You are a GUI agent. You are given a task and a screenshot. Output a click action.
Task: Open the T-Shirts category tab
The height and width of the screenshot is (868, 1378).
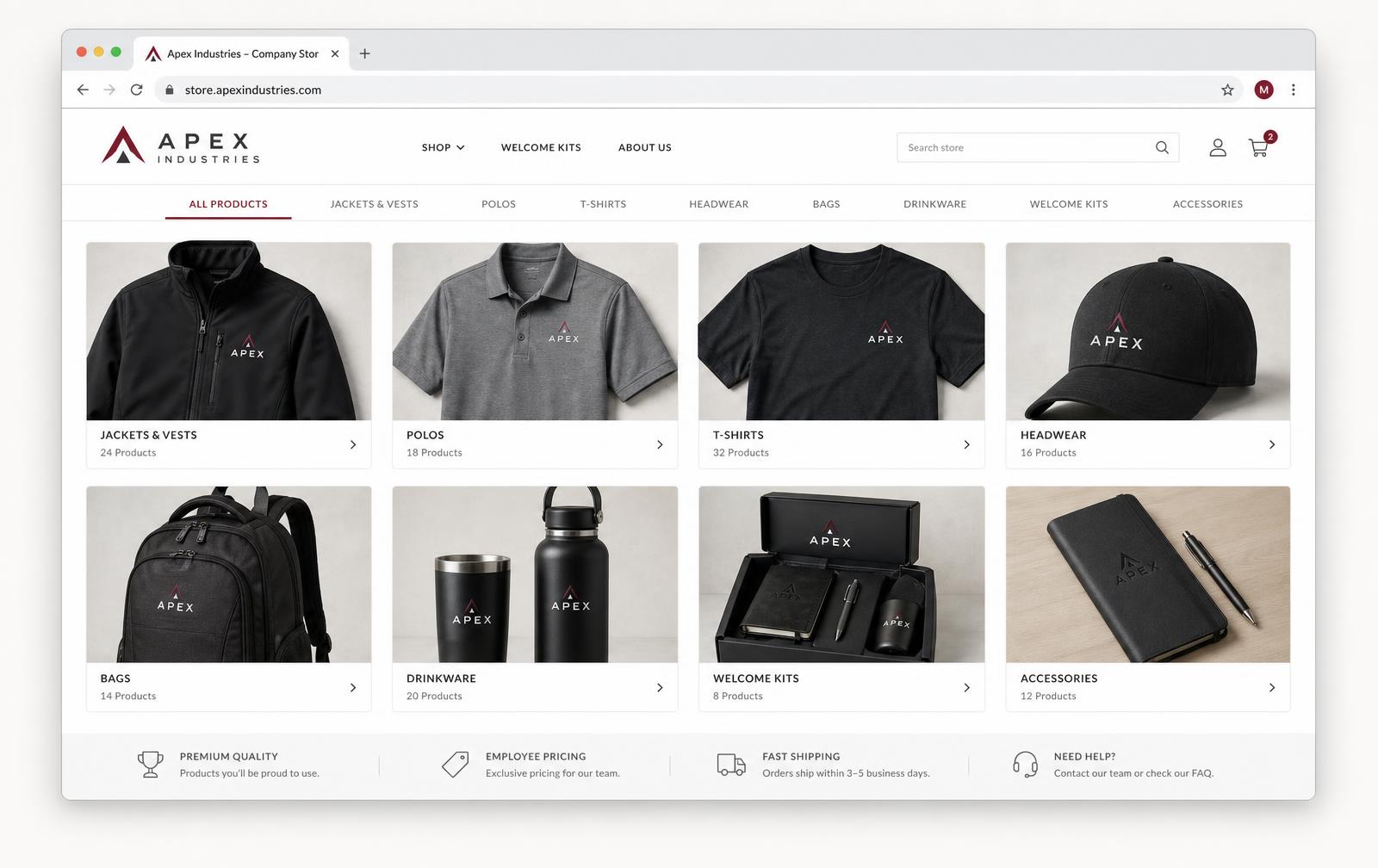[x=603, y=204]
